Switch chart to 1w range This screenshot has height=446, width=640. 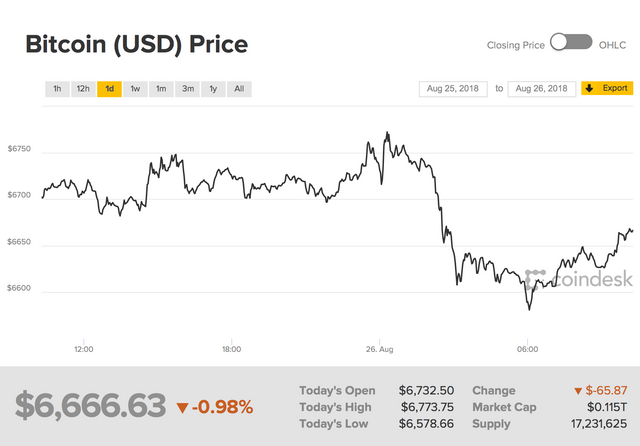[x=135, y=89]
